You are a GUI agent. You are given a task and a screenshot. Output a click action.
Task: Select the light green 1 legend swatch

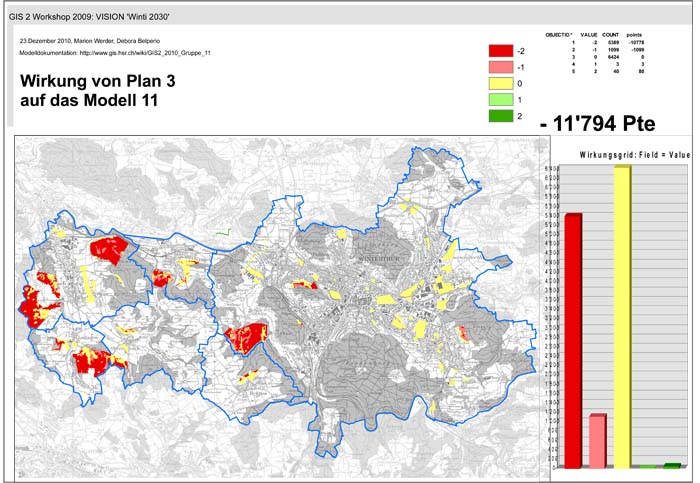(x=499, y=101)
